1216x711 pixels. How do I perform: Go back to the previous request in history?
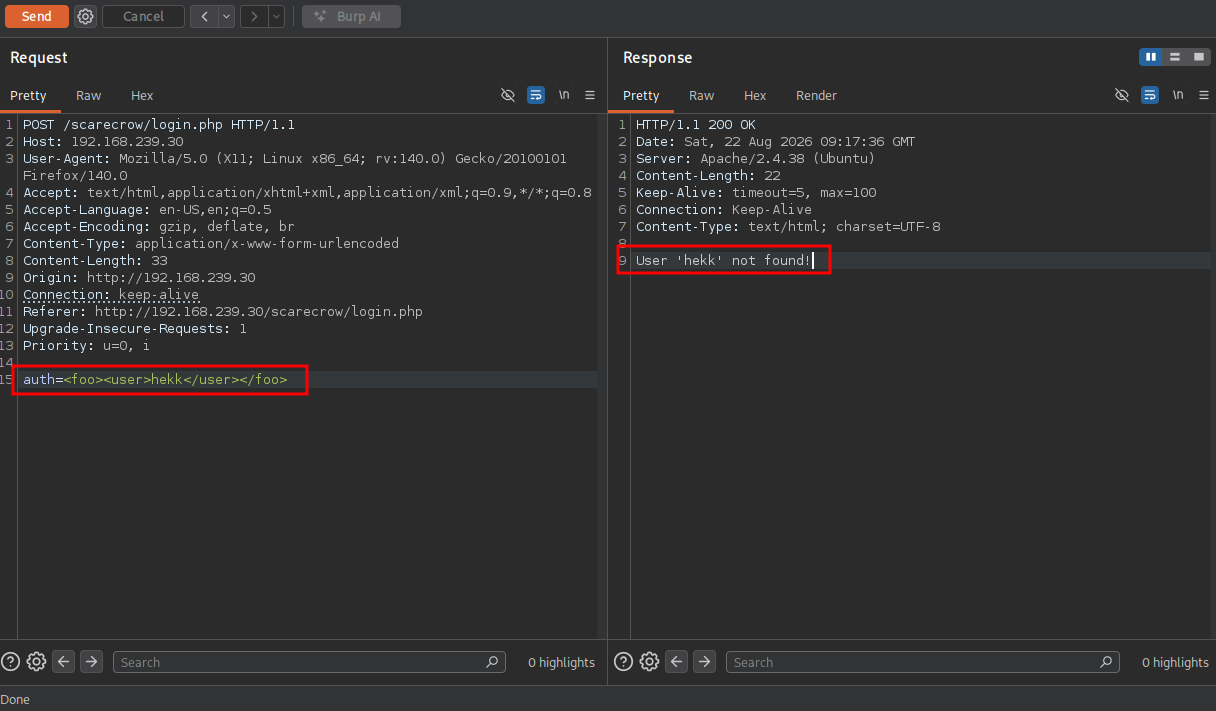click(x=204, y=16)
